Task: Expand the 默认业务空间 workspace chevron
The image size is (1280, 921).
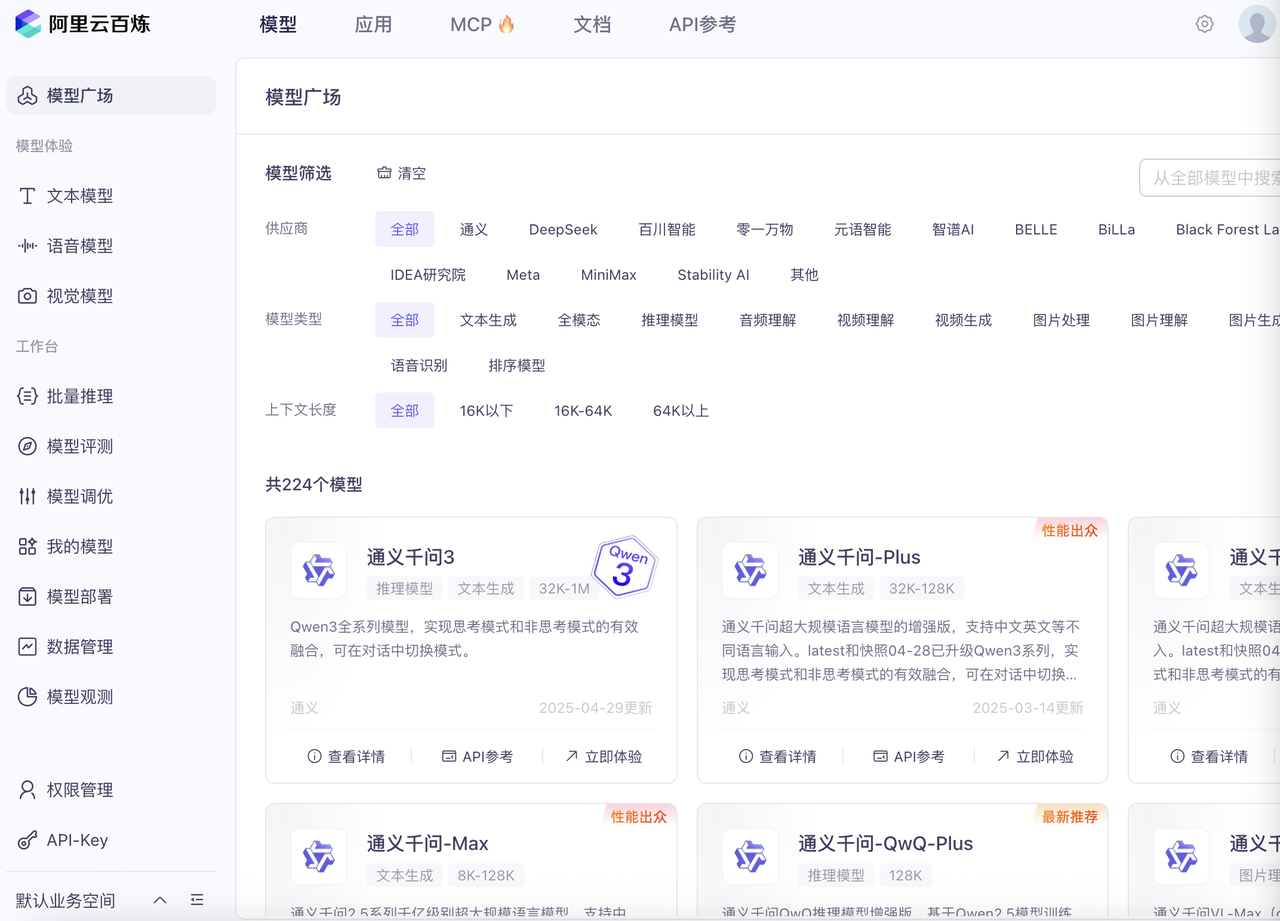Action: click(160, 900)
